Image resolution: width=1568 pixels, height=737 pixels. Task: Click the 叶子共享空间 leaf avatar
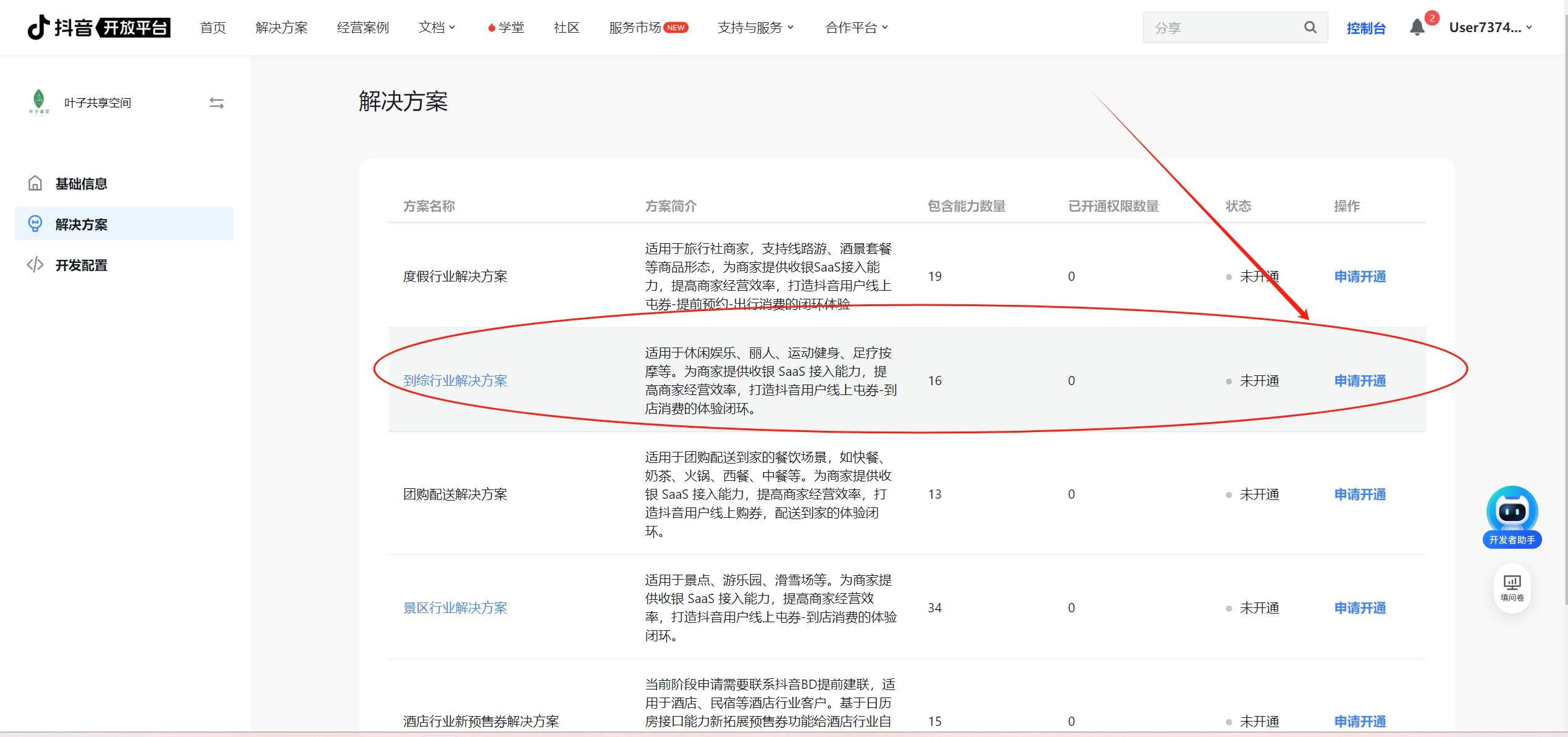(39, 101)
